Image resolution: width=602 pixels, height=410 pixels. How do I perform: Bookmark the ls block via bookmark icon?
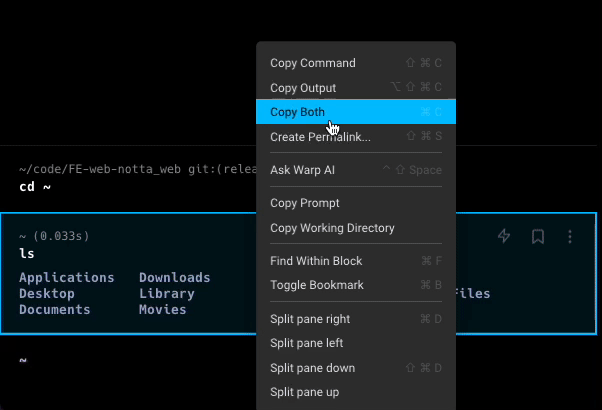click(538, 237)
